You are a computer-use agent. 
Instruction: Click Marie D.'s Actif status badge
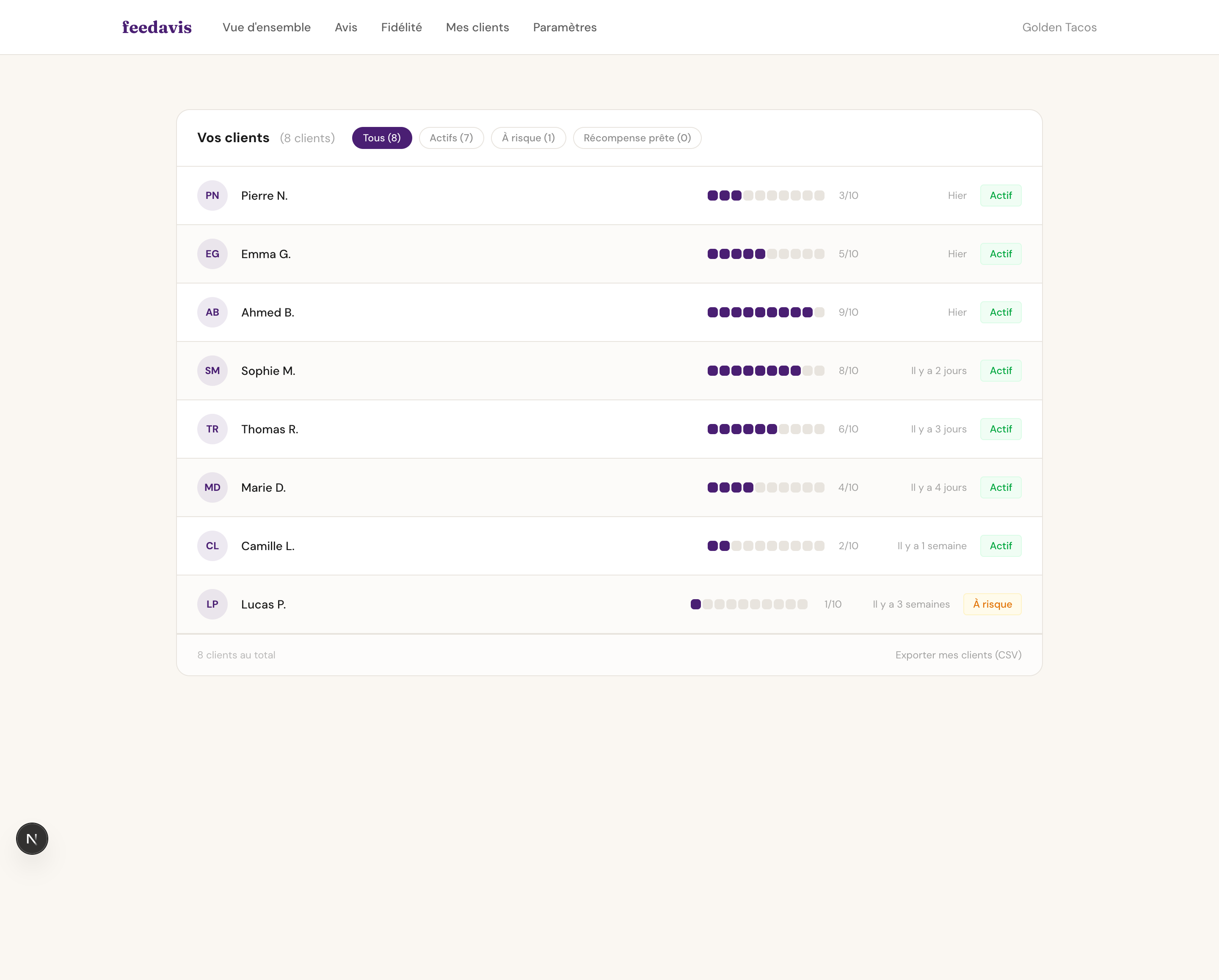1001,487
